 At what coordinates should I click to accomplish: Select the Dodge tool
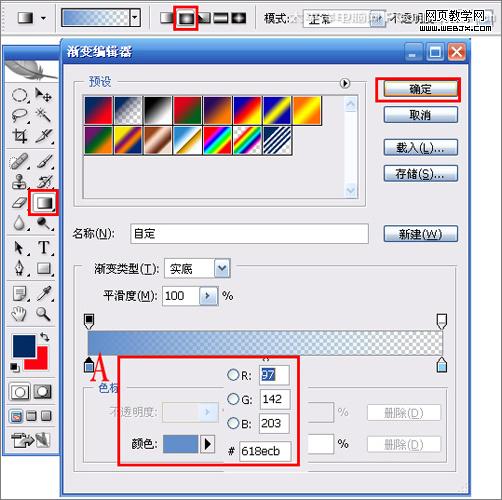(44, 223)
